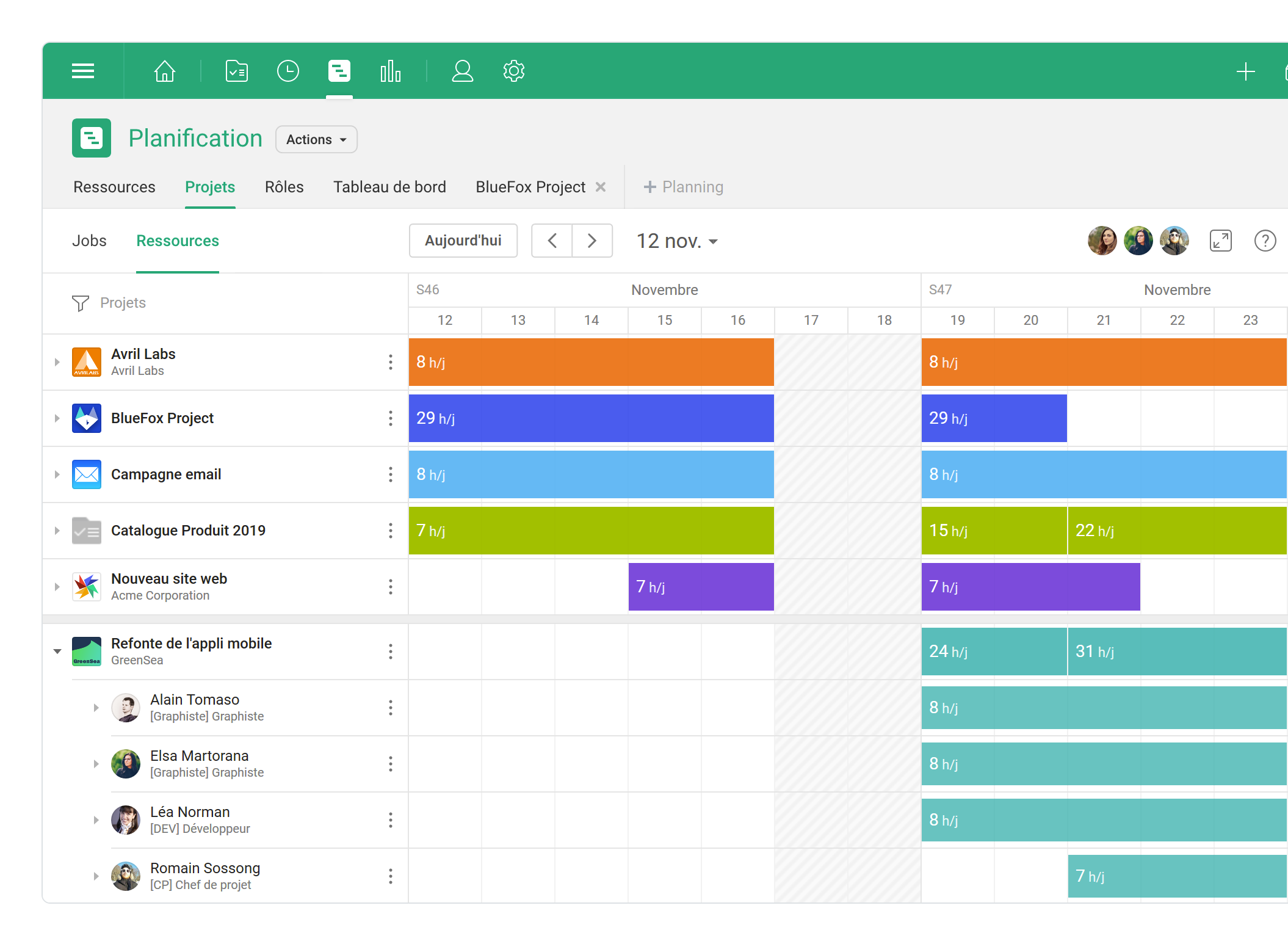This screenshot has height=944, width=1288.
Task: Close the BlueFox Project tab with X
Action: (x=601, y=187)
